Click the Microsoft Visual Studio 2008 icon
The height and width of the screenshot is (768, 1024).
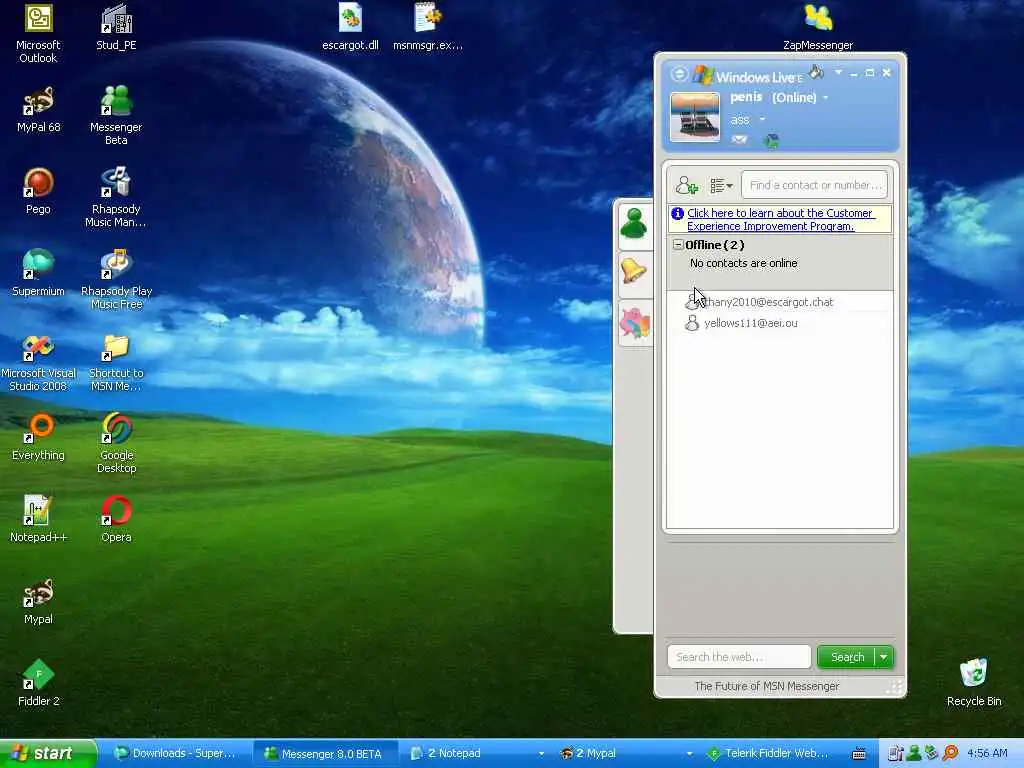[38, 362]
